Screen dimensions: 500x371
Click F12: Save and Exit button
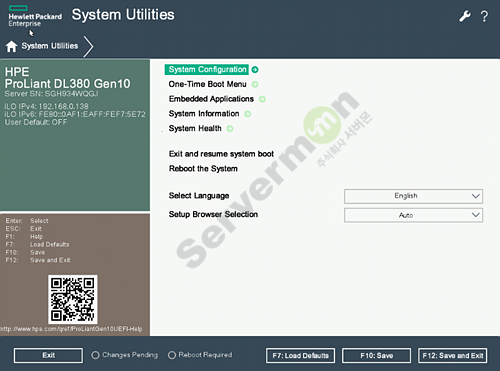pos(453,355)
